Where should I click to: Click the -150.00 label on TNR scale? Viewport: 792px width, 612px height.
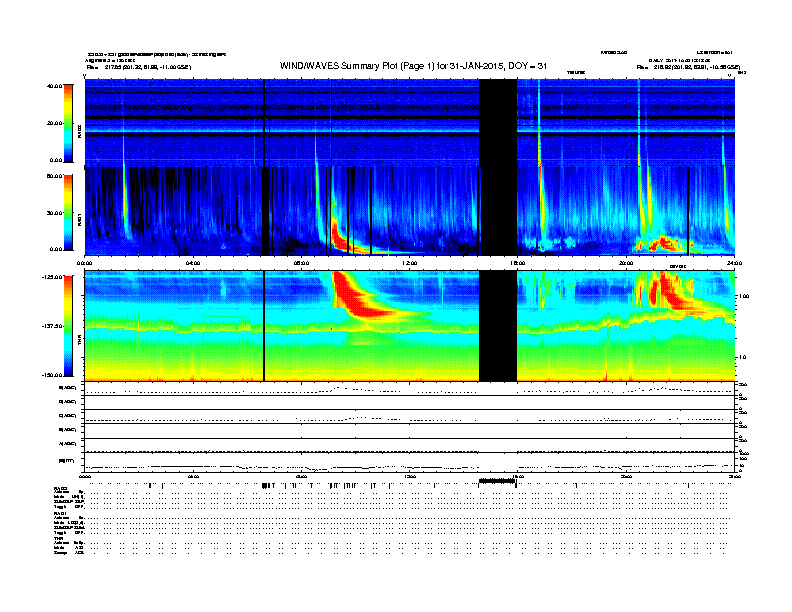[x=52, y=375]
